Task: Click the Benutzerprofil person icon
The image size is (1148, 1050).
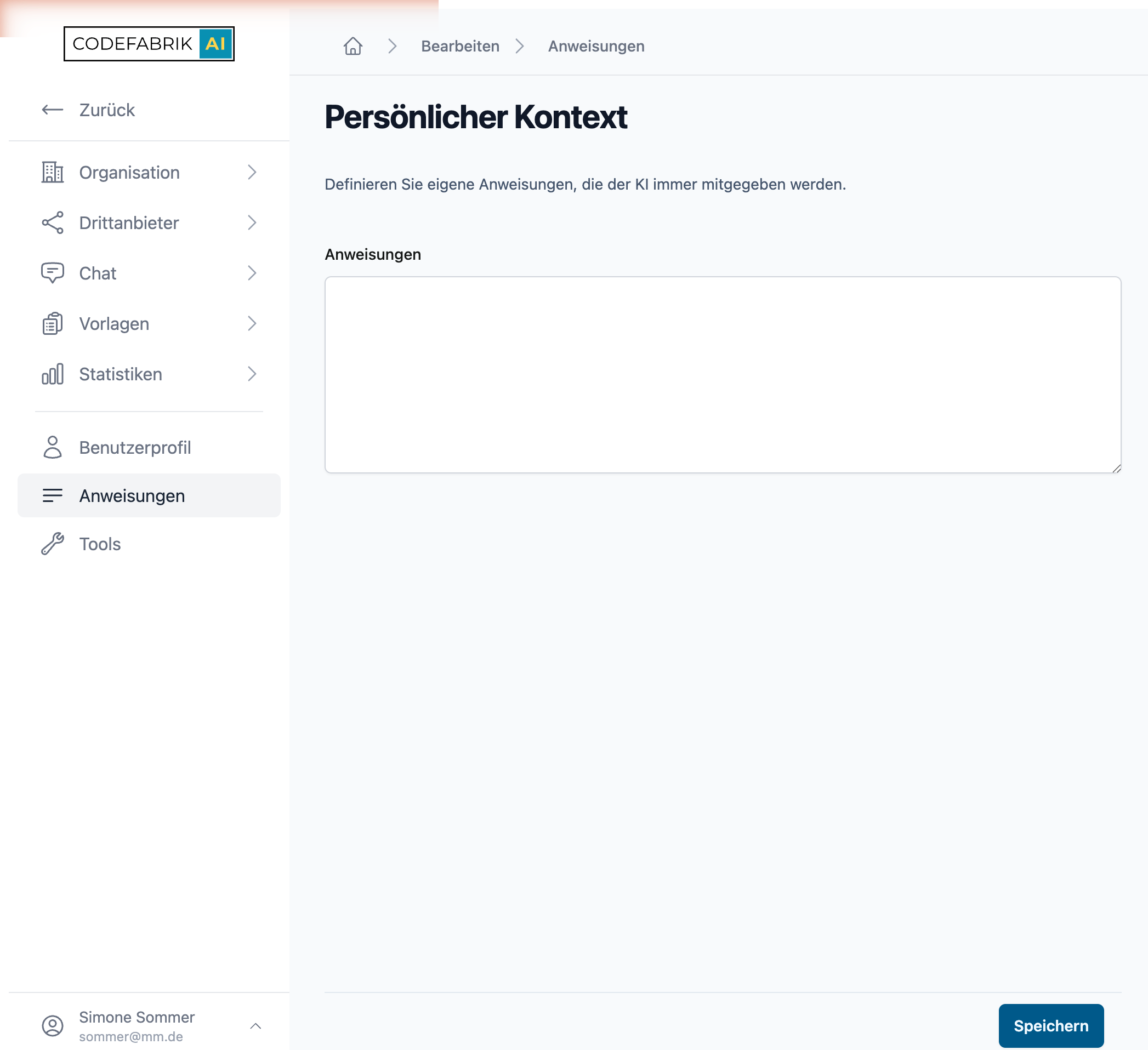Action: (53, 447)
